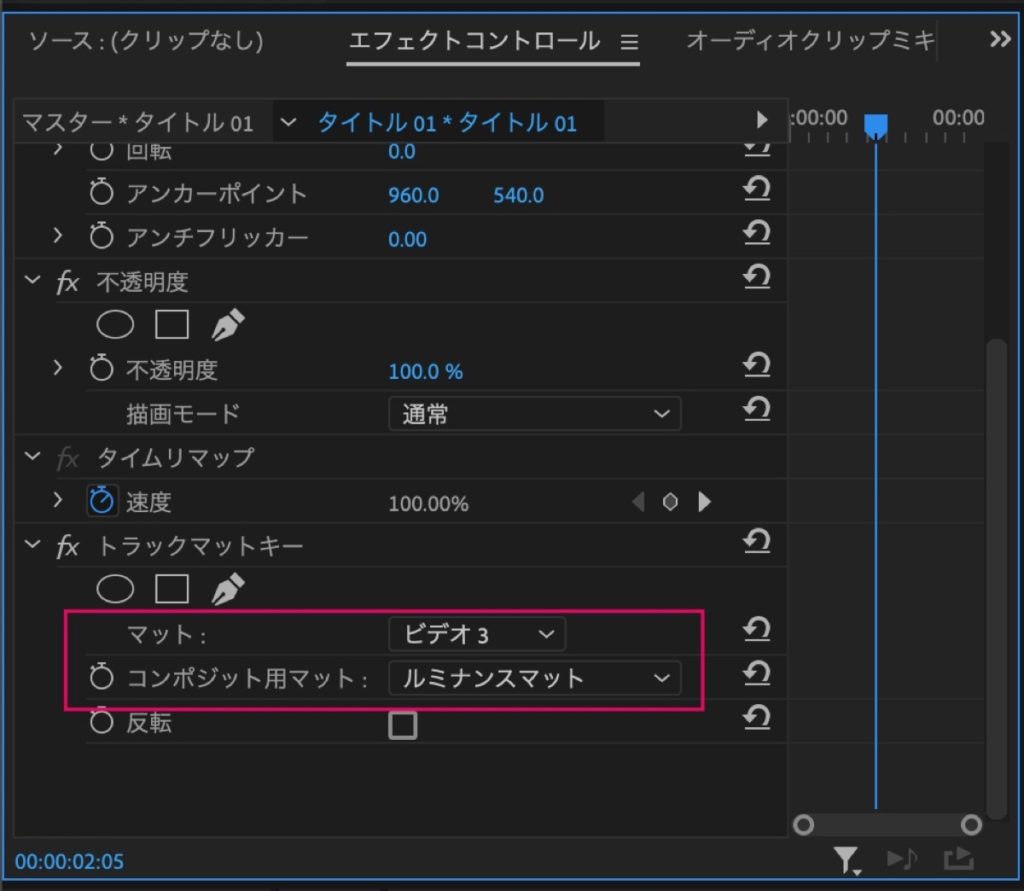Click マスター * タイトル 01 label
Image resolution: width=1024 pixels, height=891 pixels.
138,123
